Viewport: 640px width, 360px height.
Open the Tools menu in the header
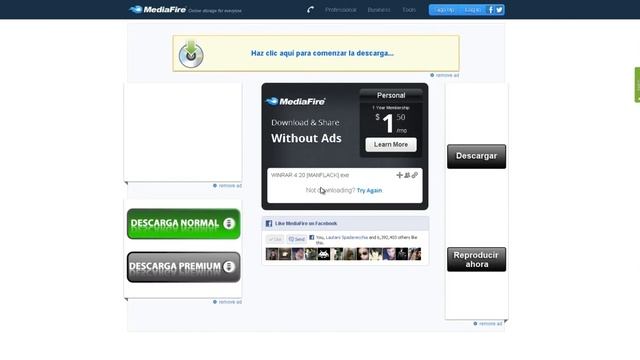tap(409, 10)
